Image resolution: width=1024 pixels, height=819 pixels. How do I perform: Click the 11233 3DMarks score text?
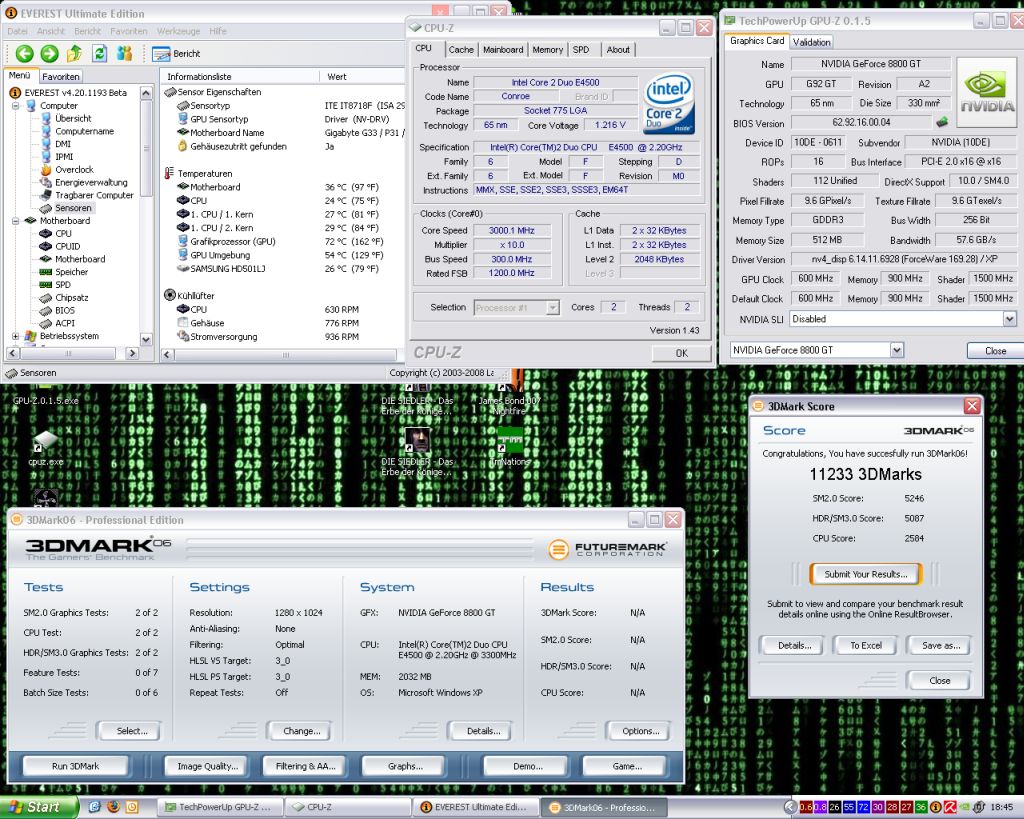click(x=865, y=474)
